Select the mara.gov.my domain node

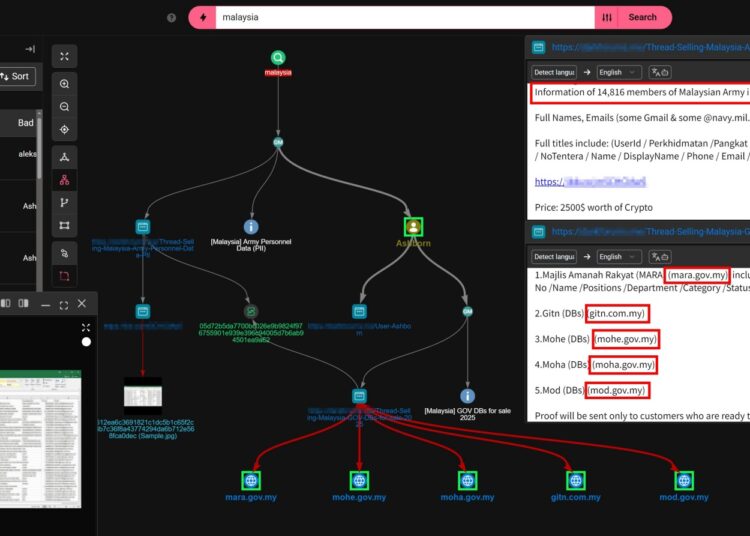click(250, 480)
